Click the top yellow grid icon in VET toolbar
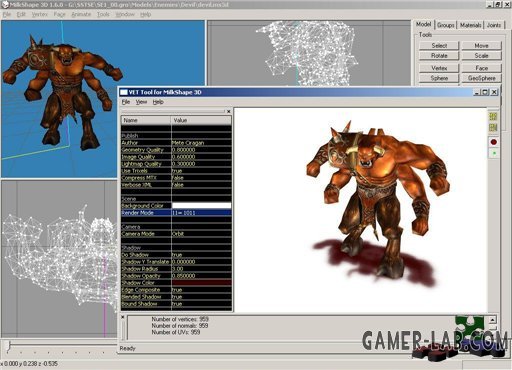This screenshot has width=512, height=370. pyautogui.click(x=493, y=116)
